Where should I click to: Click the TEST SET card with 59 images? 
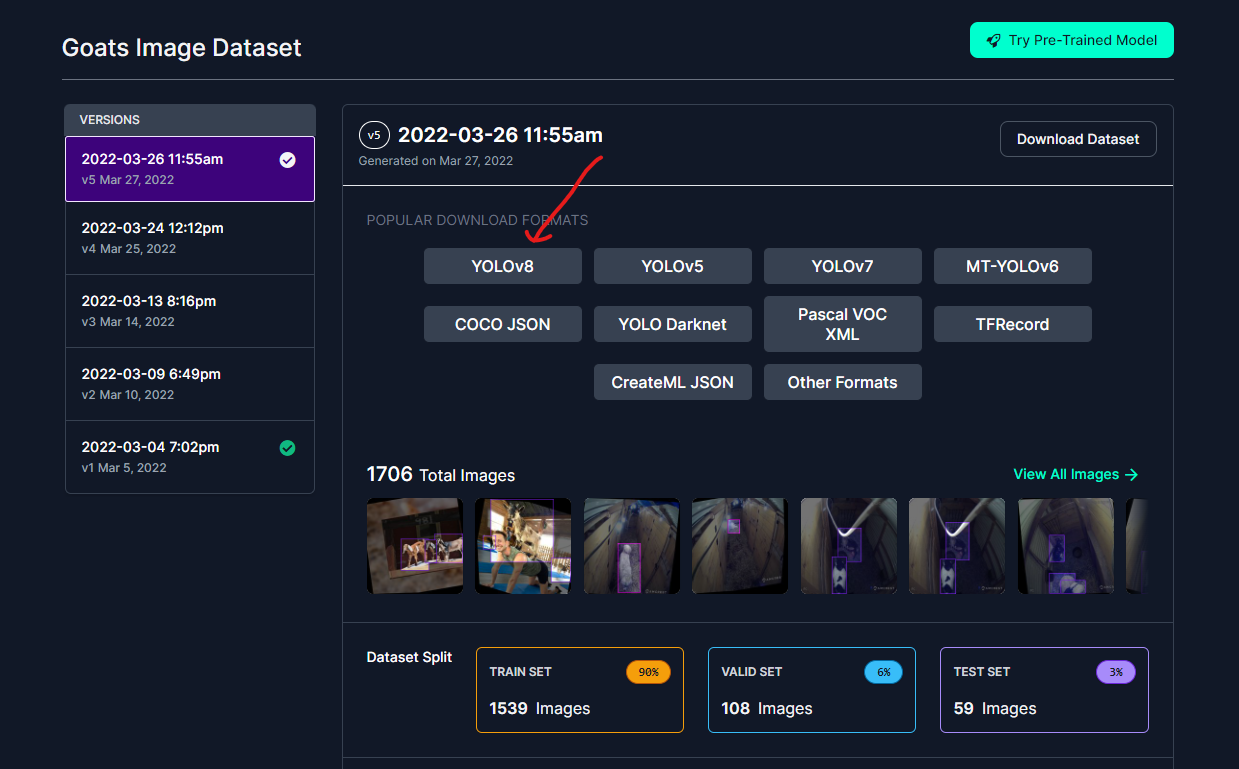[1044, 690]
